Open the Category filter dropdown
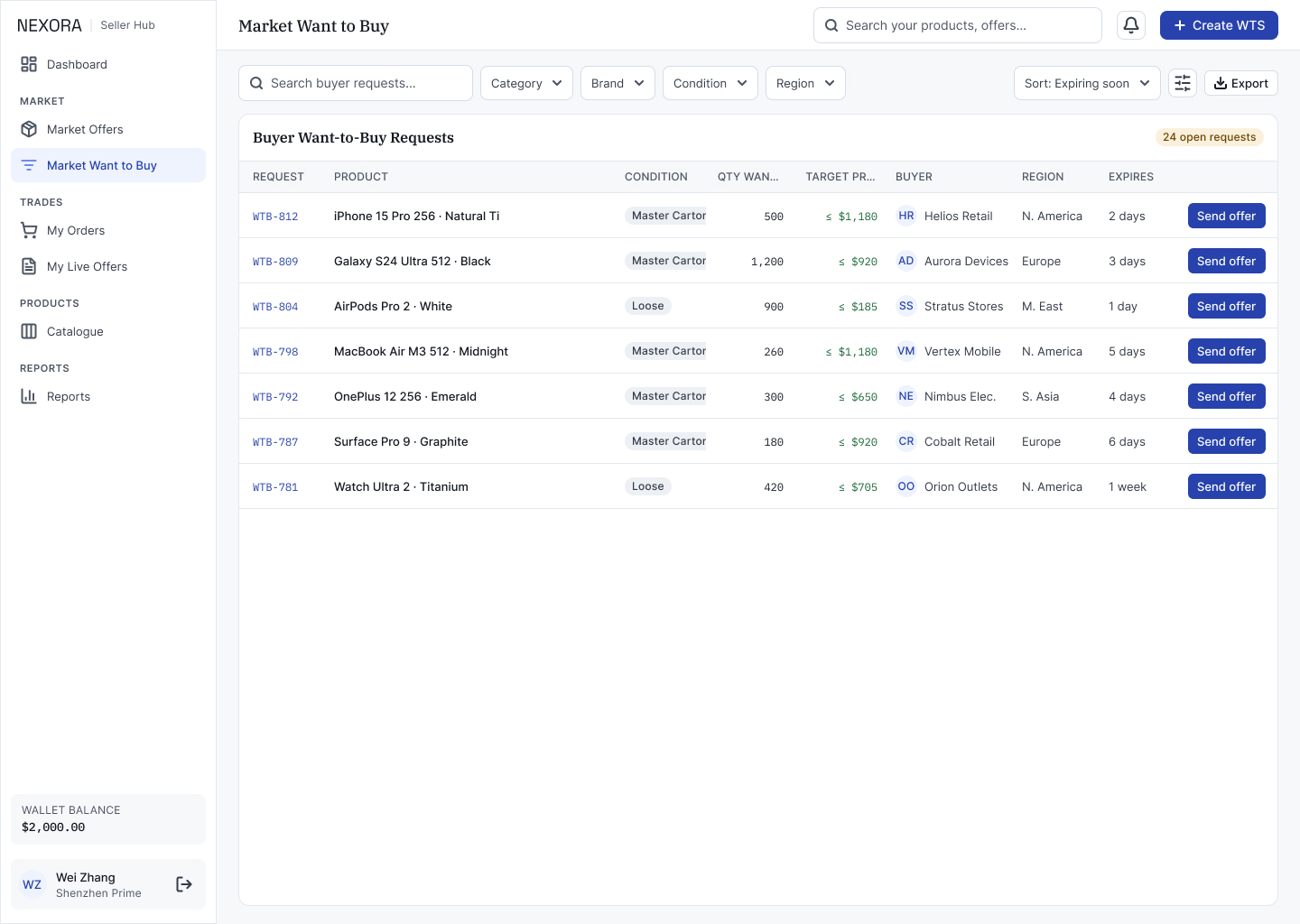Image resolution: width=1300 pixels, height=924 pixels. [x=526, y=83]
